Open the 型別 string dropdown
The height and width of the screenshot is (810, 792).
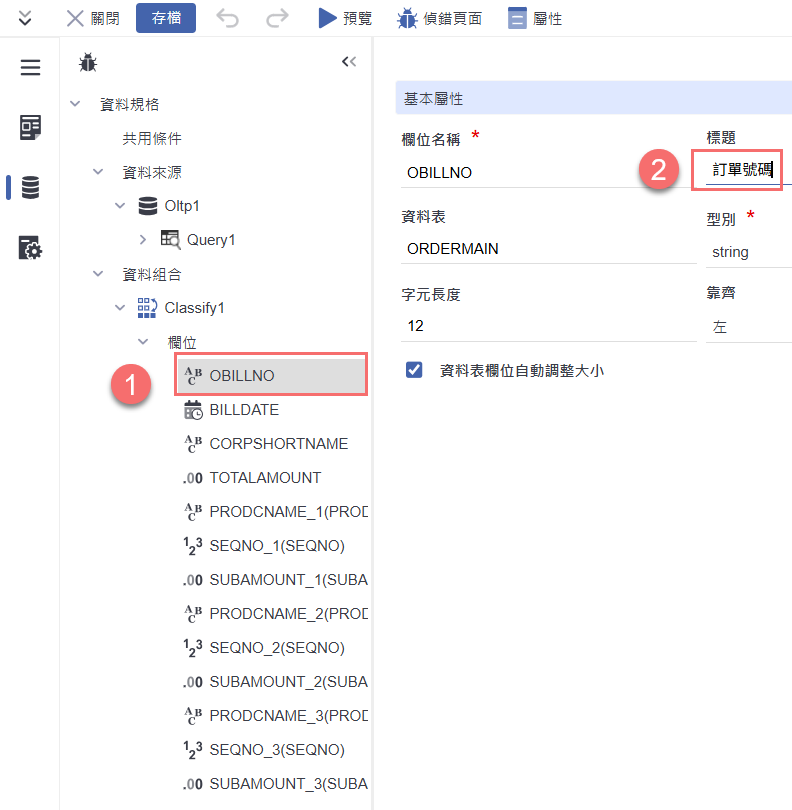click(x=748, y=252)
